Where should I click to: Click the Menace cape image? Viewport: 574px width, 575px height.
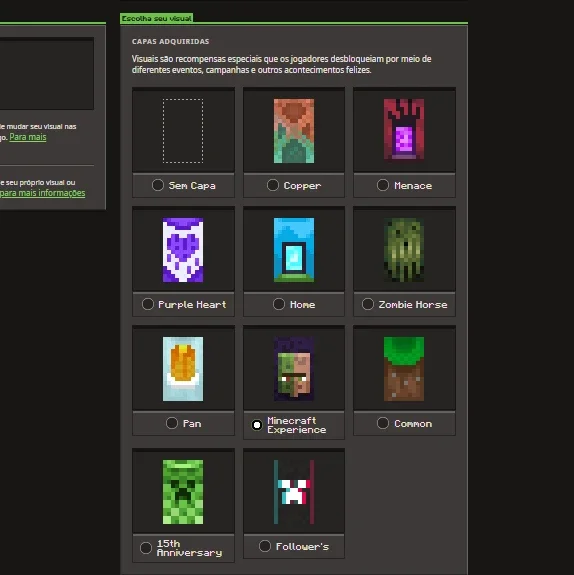point(404,129)
